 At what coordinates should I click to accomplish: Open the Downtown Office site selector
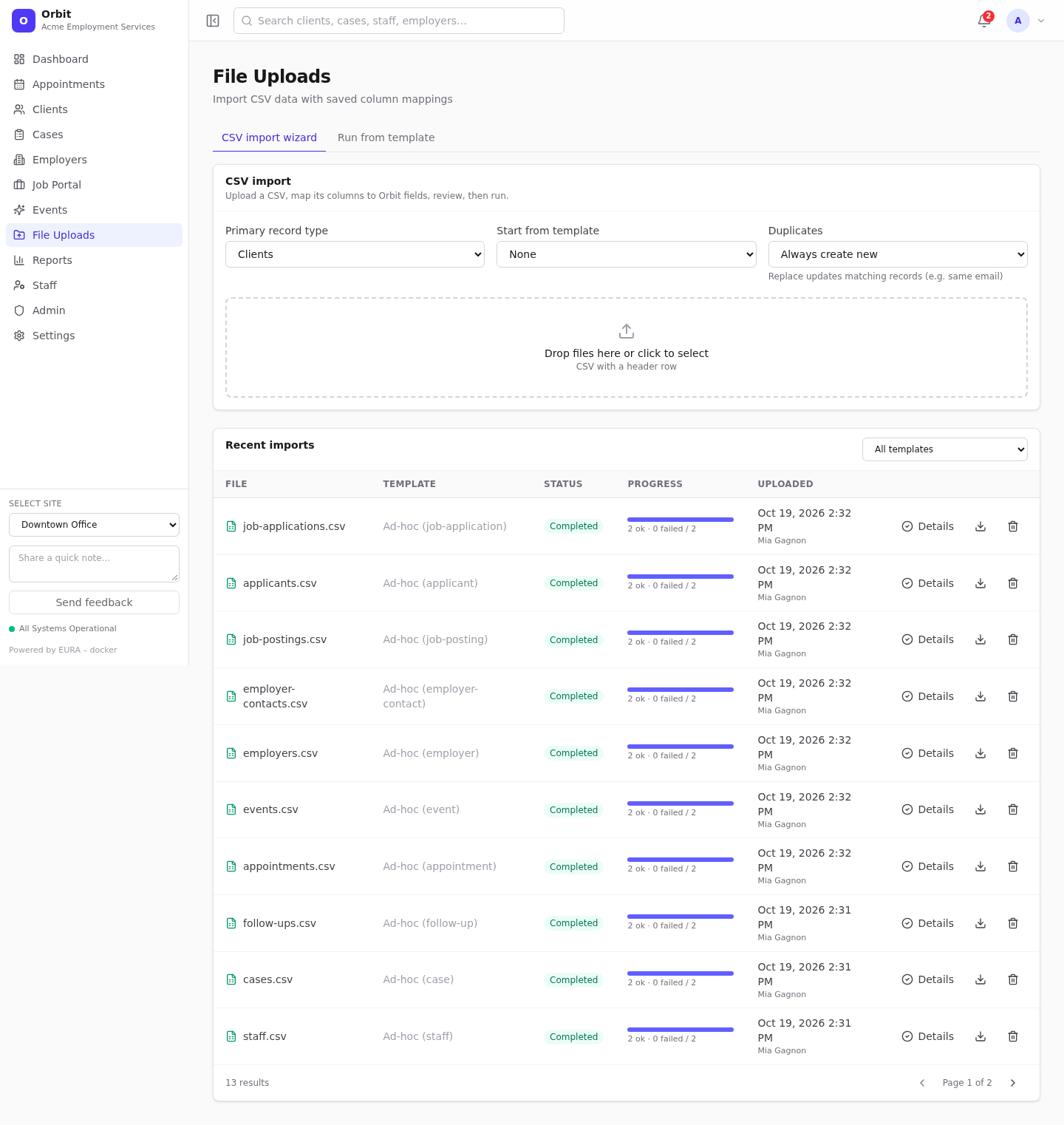[x=94, y=525]
